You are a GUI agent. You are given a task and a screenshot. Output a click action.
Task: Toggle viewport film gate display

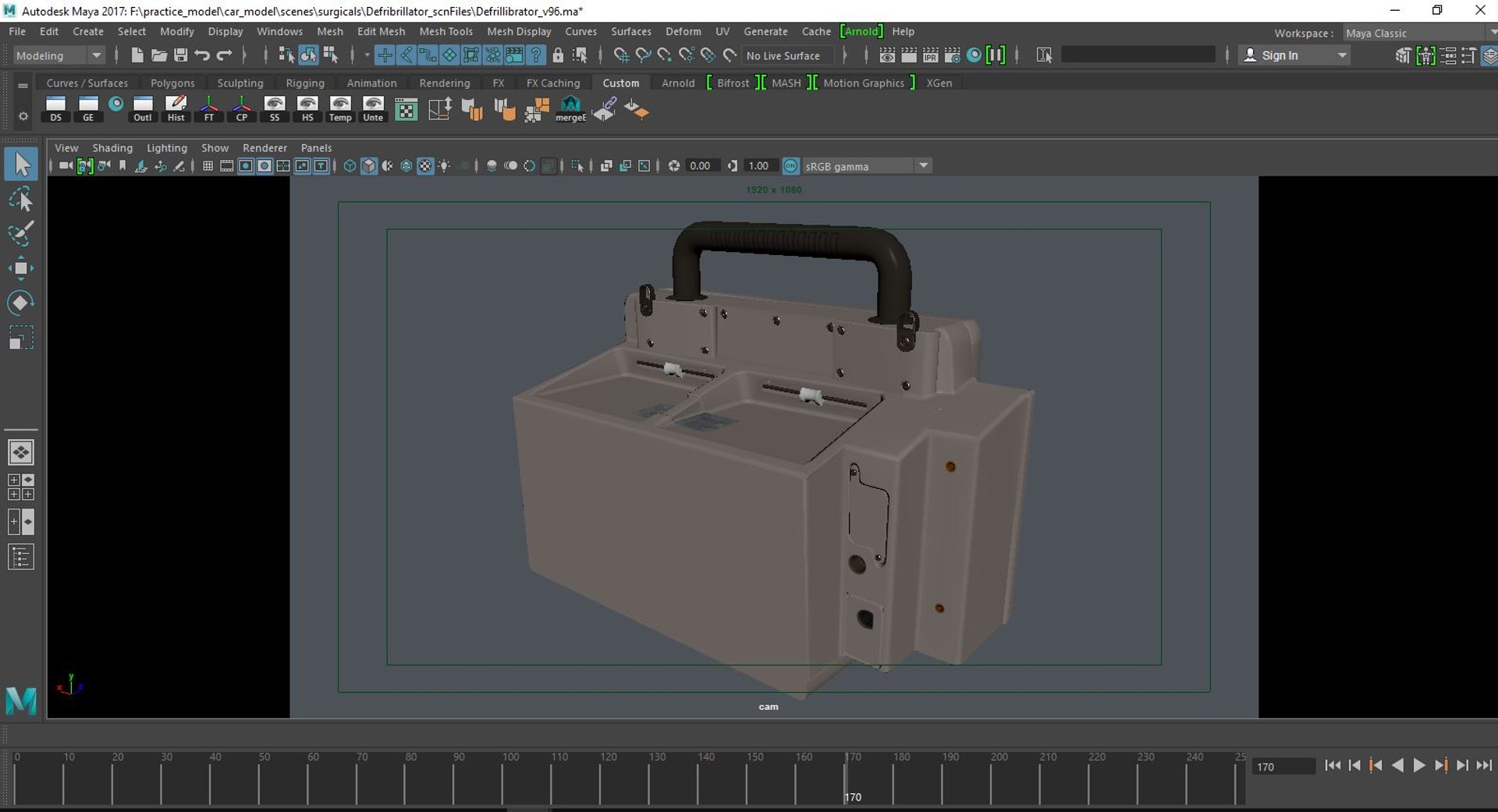(226, 166)
